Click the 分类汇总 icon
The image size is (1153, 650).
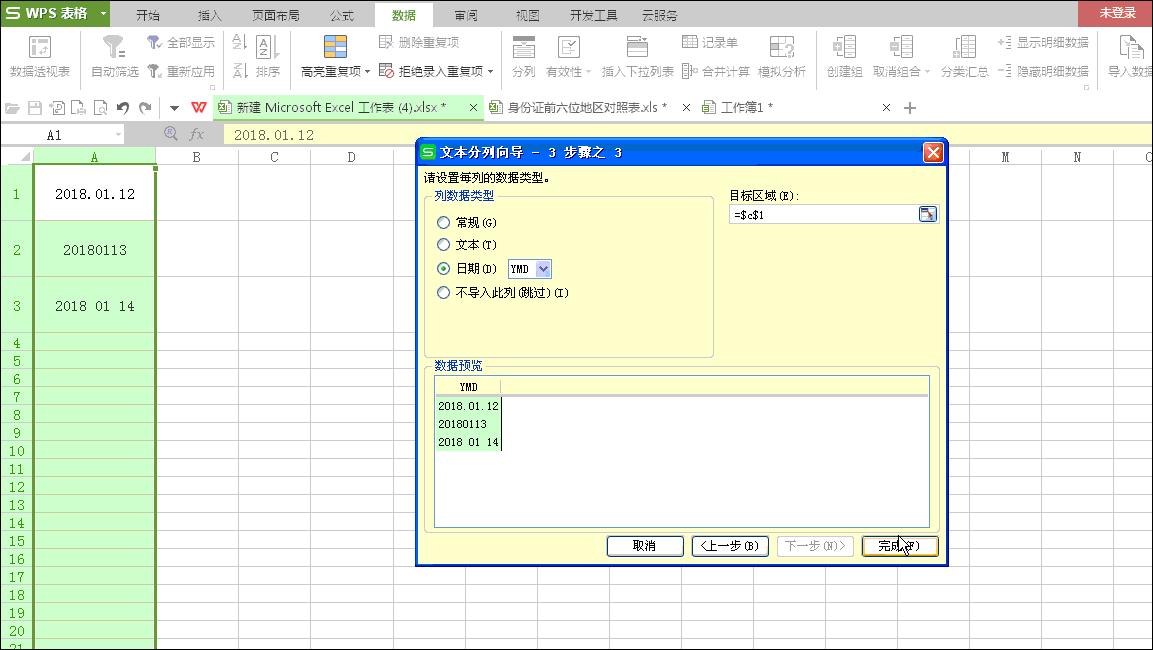pos(963,55)
